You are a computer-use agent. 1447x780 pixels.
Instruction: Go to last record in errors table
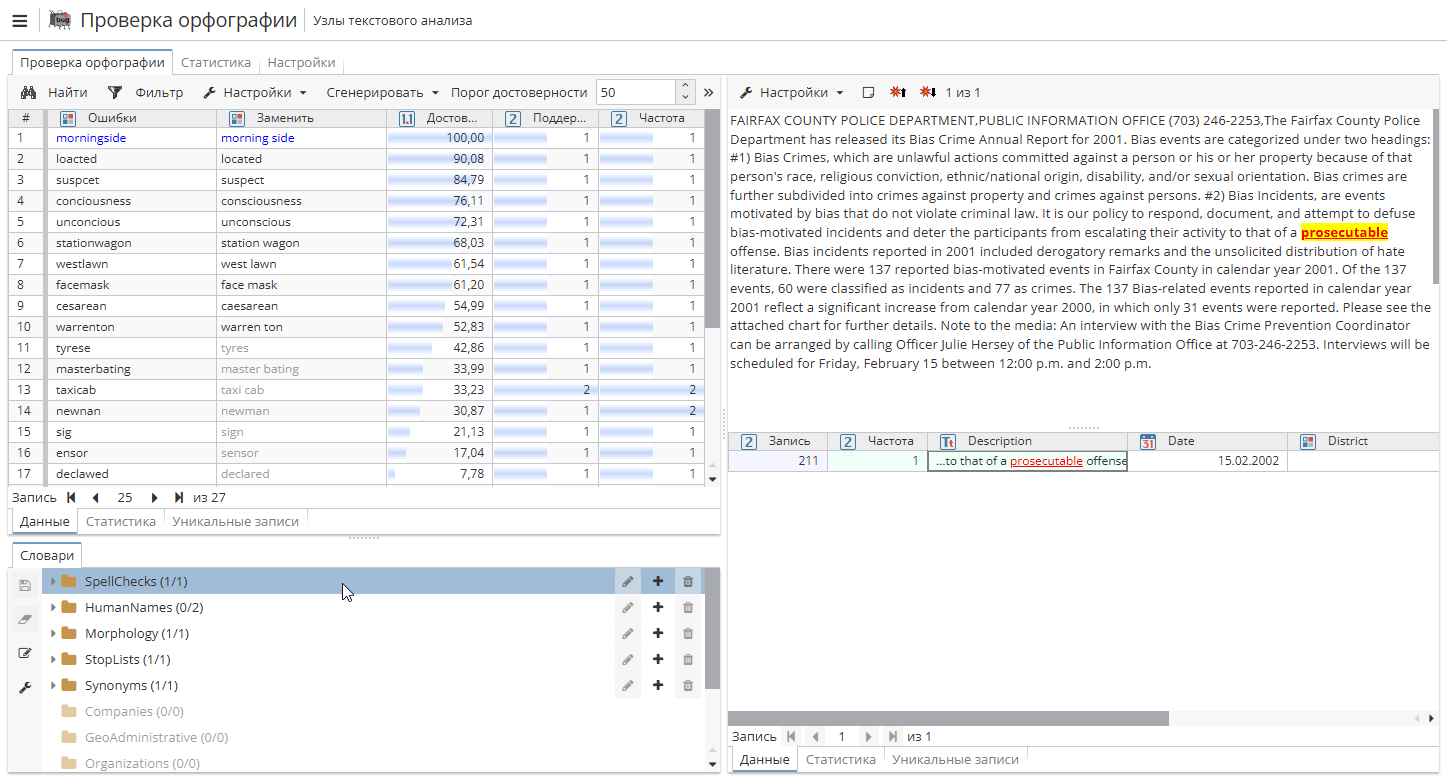pyautogui.click(x=179, y=497)
